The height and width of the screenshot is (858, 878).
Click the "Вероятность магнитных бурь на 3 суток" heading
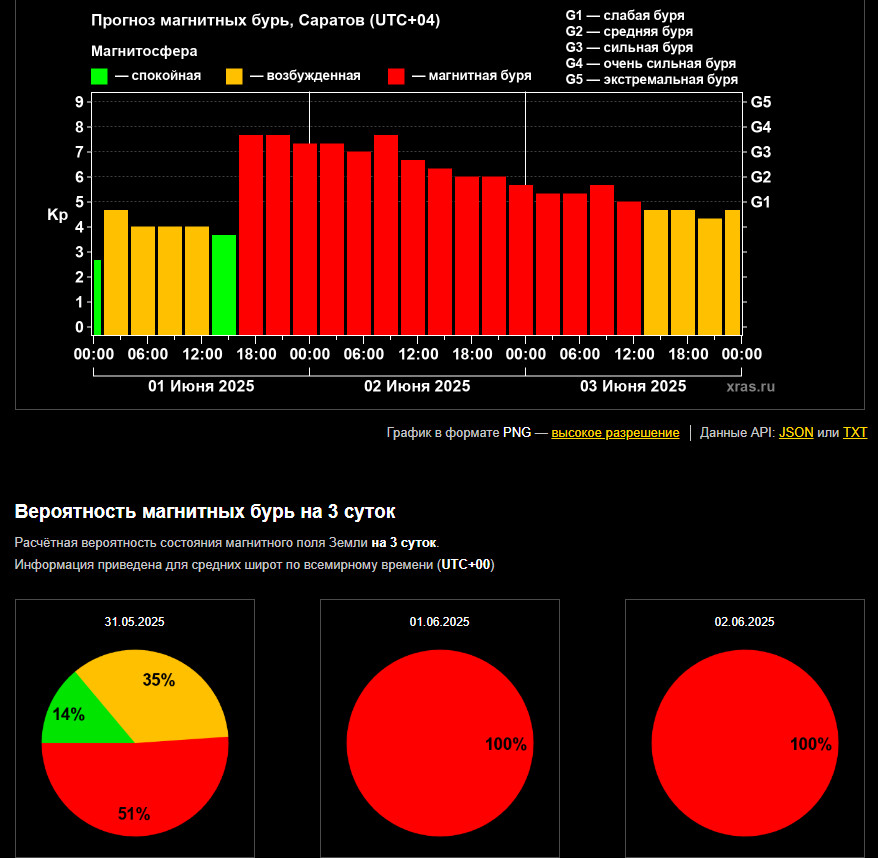(205, 512)
